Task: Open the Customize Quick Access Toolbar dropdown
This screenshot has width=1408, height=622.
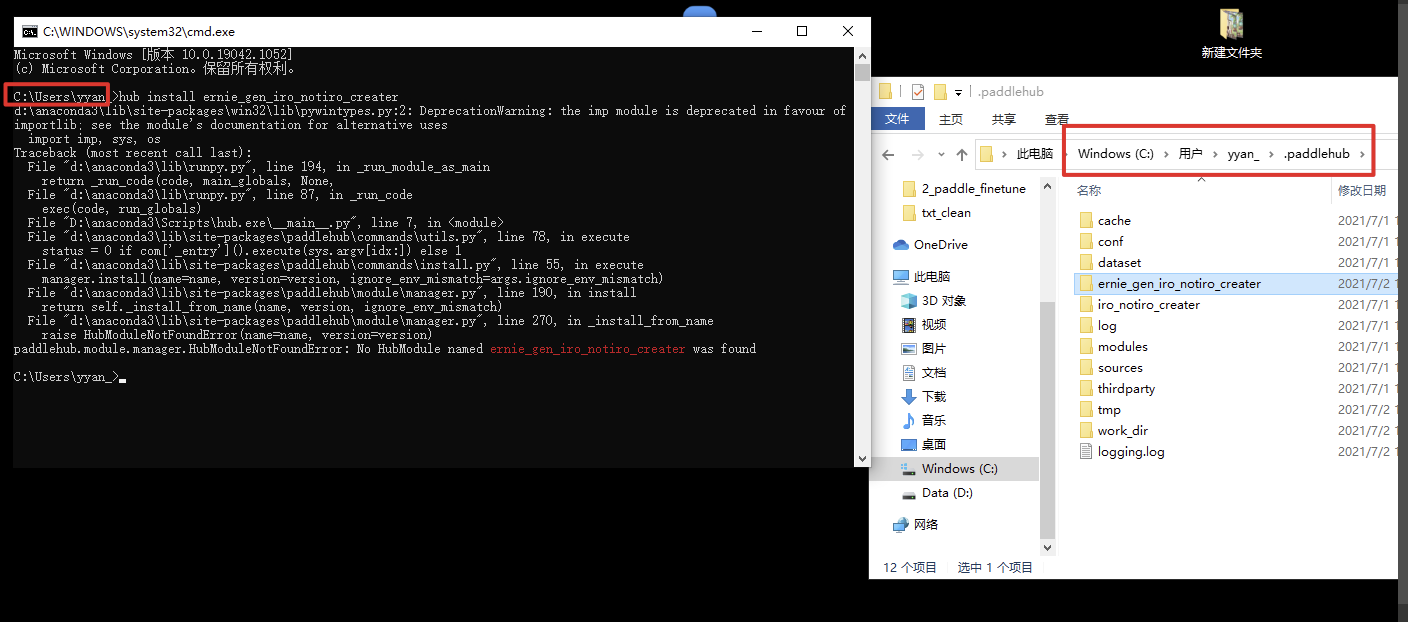Action: pyautogui.click(x=958, y=92)
